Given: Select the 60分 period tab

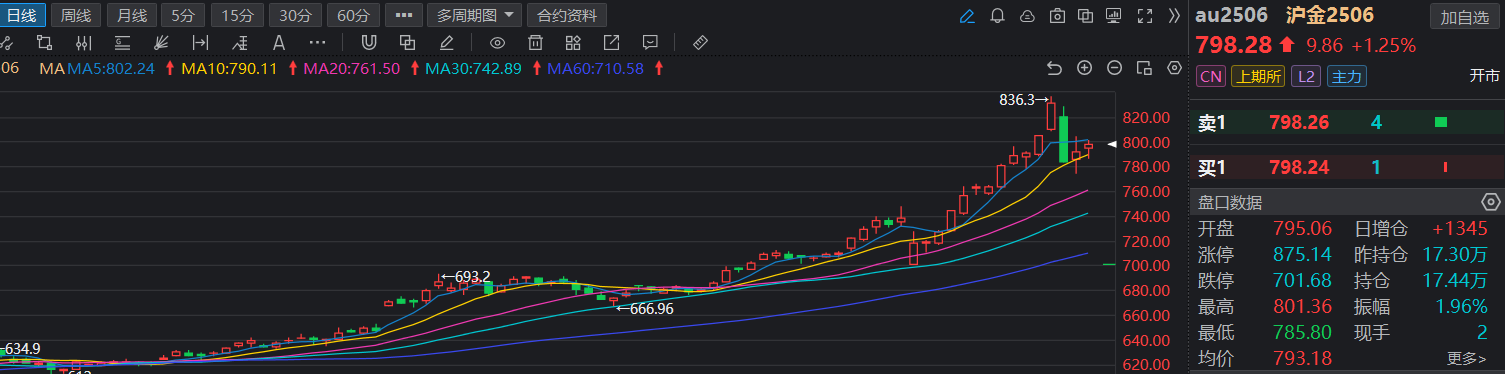Looking at the screenshot, I should point(353,15).
